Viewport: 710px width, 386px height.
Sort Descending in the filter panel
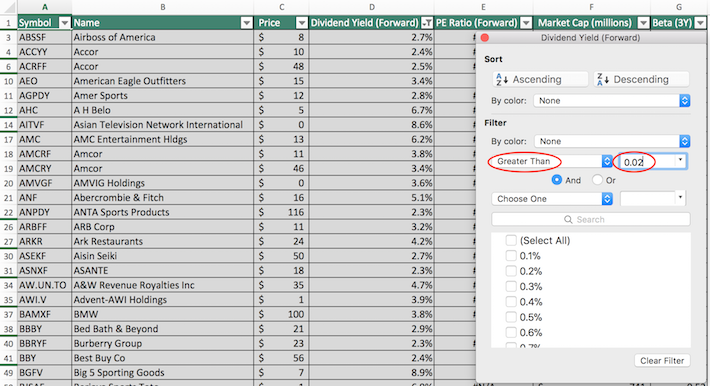point(641,79)
